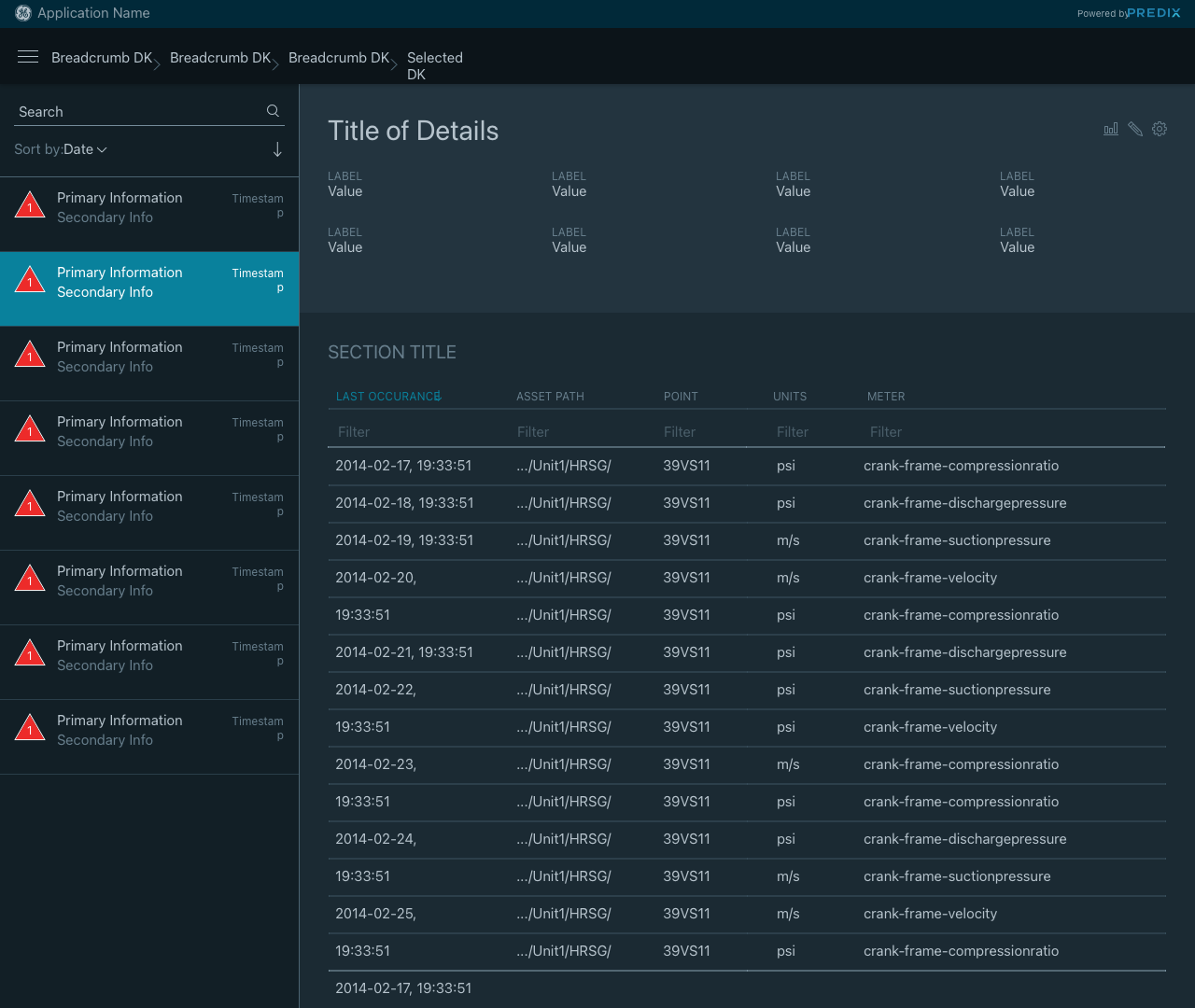The height and width of the screenshot is (1008, 1195).
Task: Sort table by Asset Path header
Action: click(x=550, y=397)
